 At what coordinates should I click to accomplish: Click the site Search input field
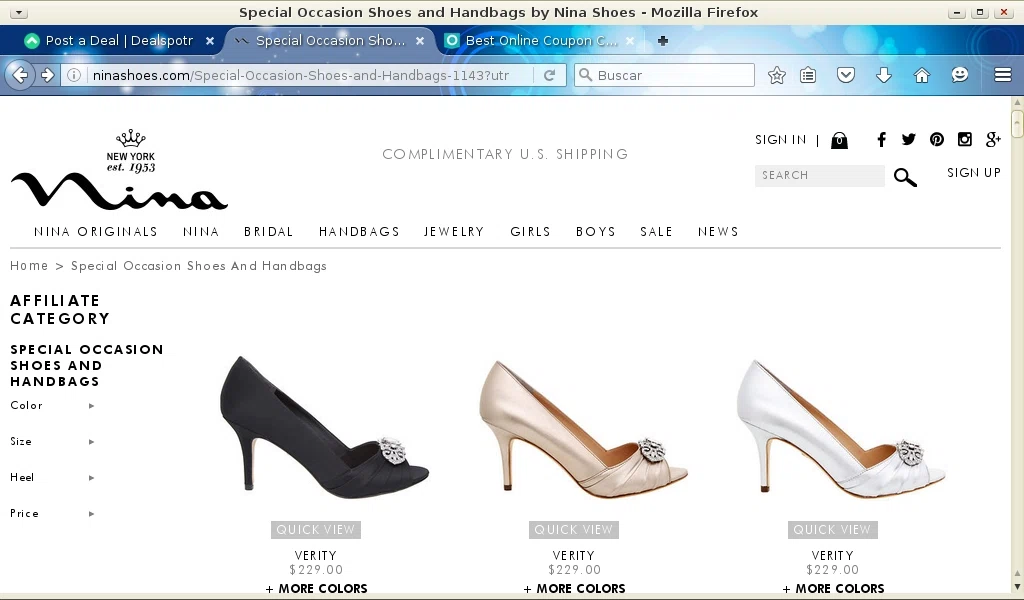pos(820,176)
